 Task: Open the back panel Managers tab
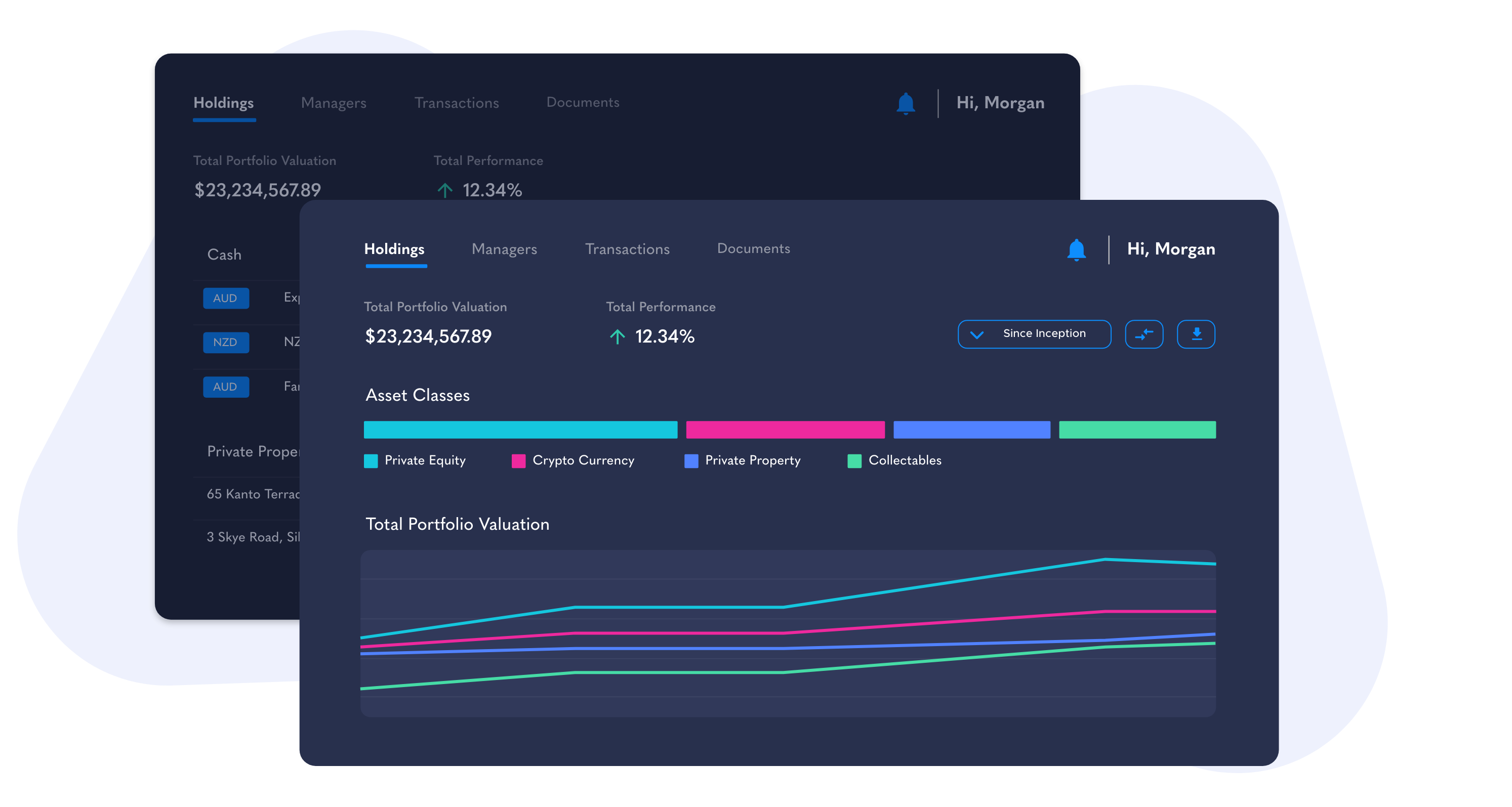(334, 103)
